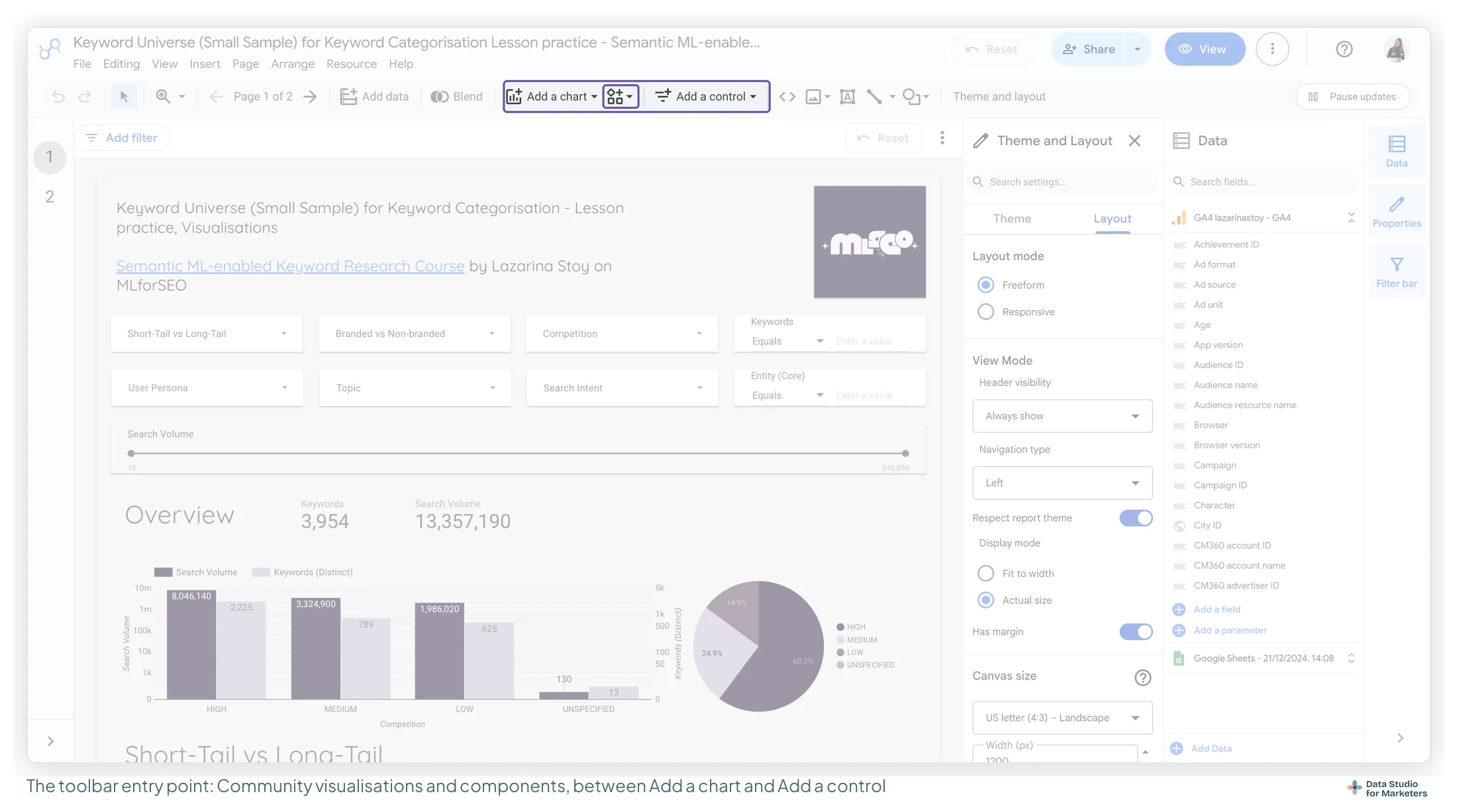Open Branded vs Non-branded filter dropdown
Screen dimensions: 1457x812
click(415, 334)
